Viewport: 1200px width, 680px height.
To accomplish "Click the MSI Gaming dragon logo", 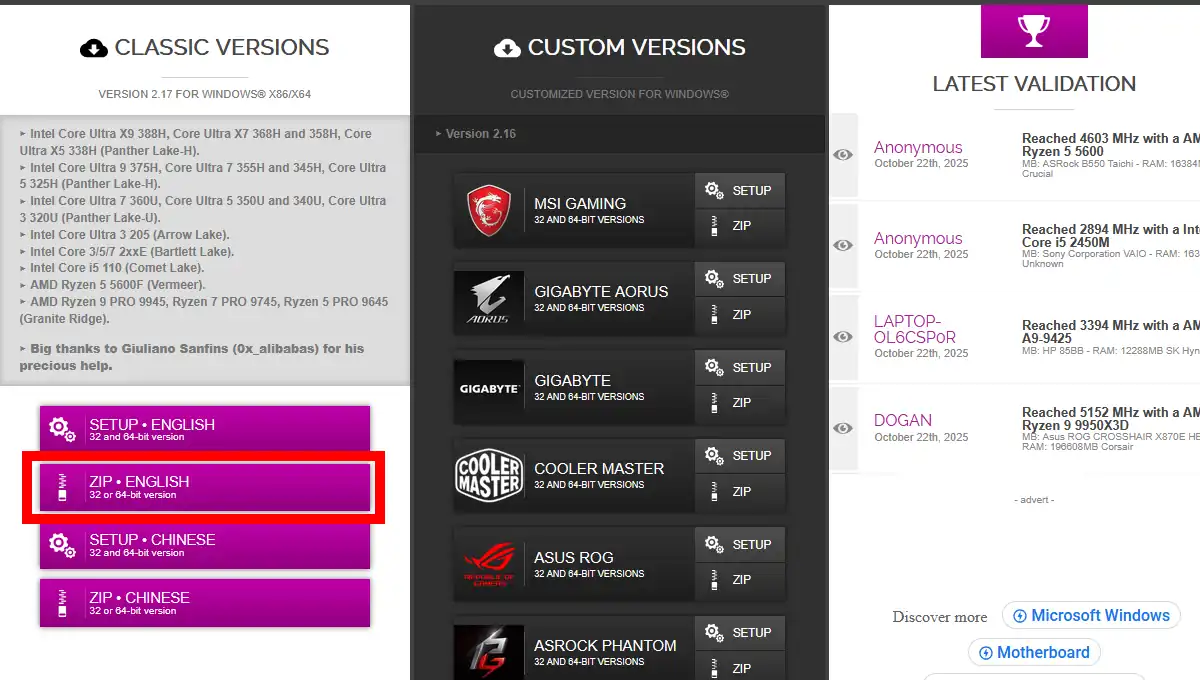I will pyautogui.click(x=489, y=211).
